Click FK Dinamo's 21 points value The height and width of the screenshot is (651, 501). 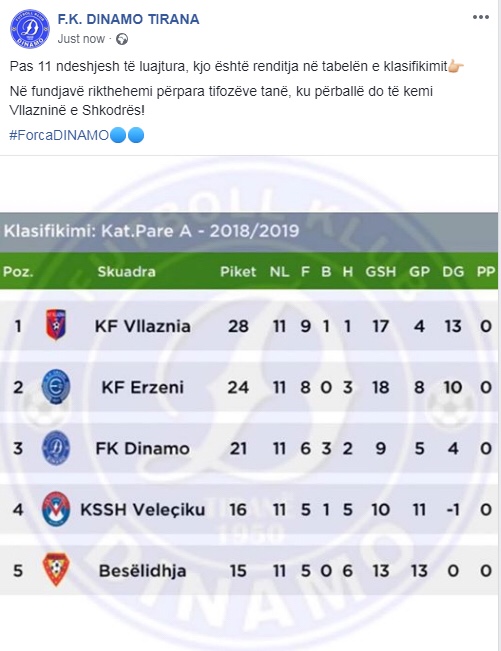(238, 449)
